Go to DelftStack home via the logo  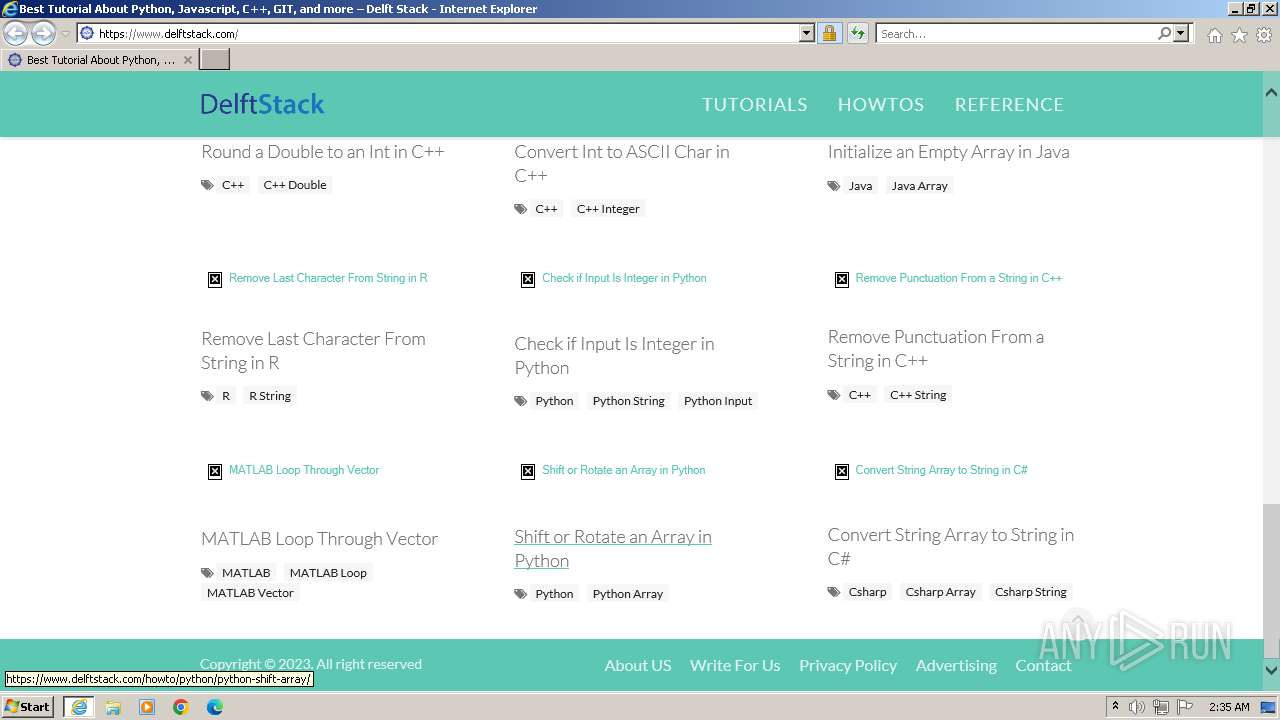262,104
